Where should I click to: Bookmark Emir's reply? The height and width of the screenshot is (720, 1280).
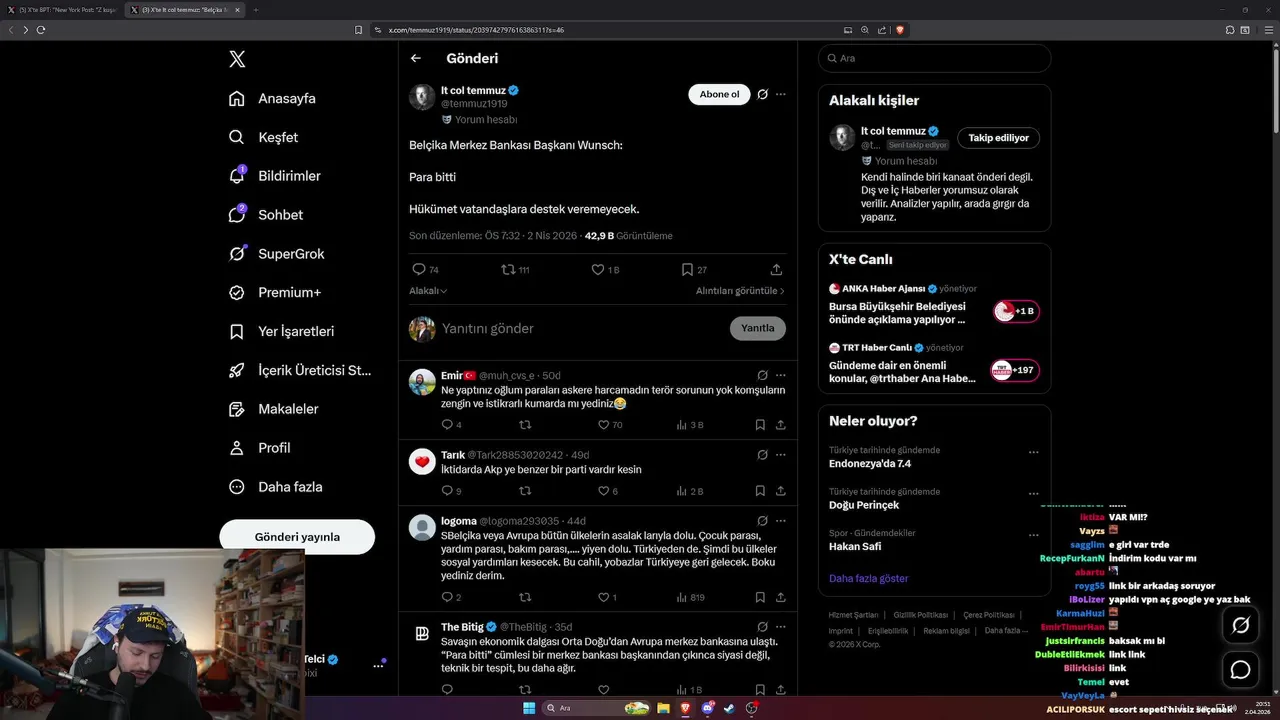coord(760,425)
